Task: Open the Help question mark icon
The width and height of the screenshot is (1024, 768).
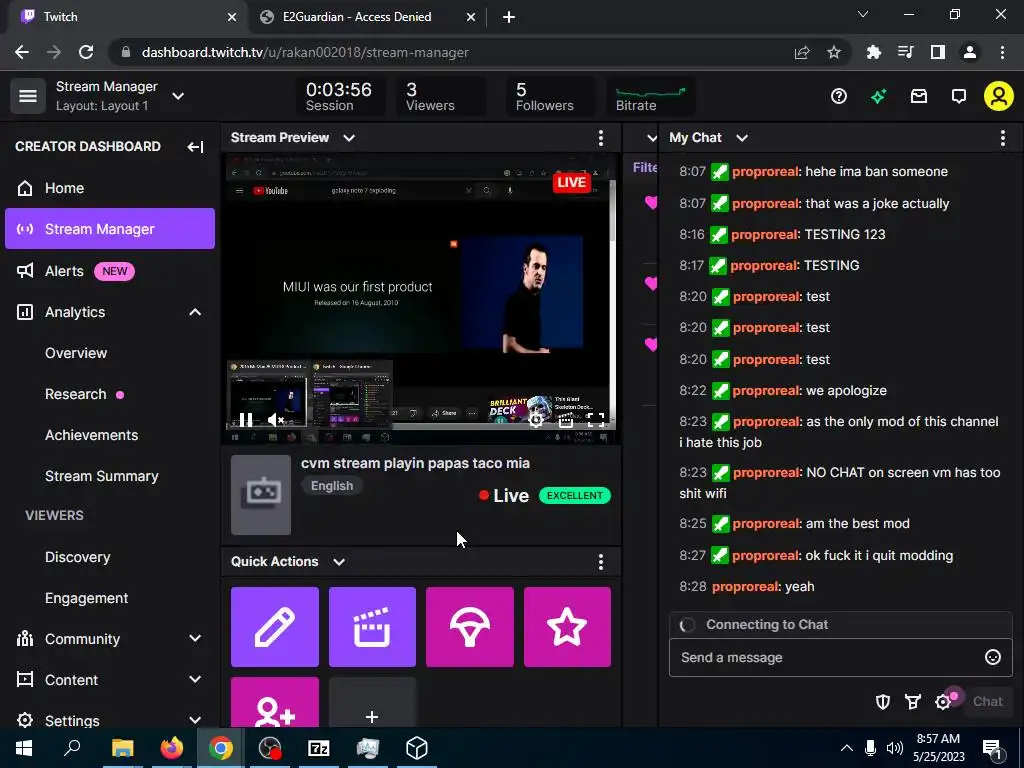Action: click(x=839, y=97)
